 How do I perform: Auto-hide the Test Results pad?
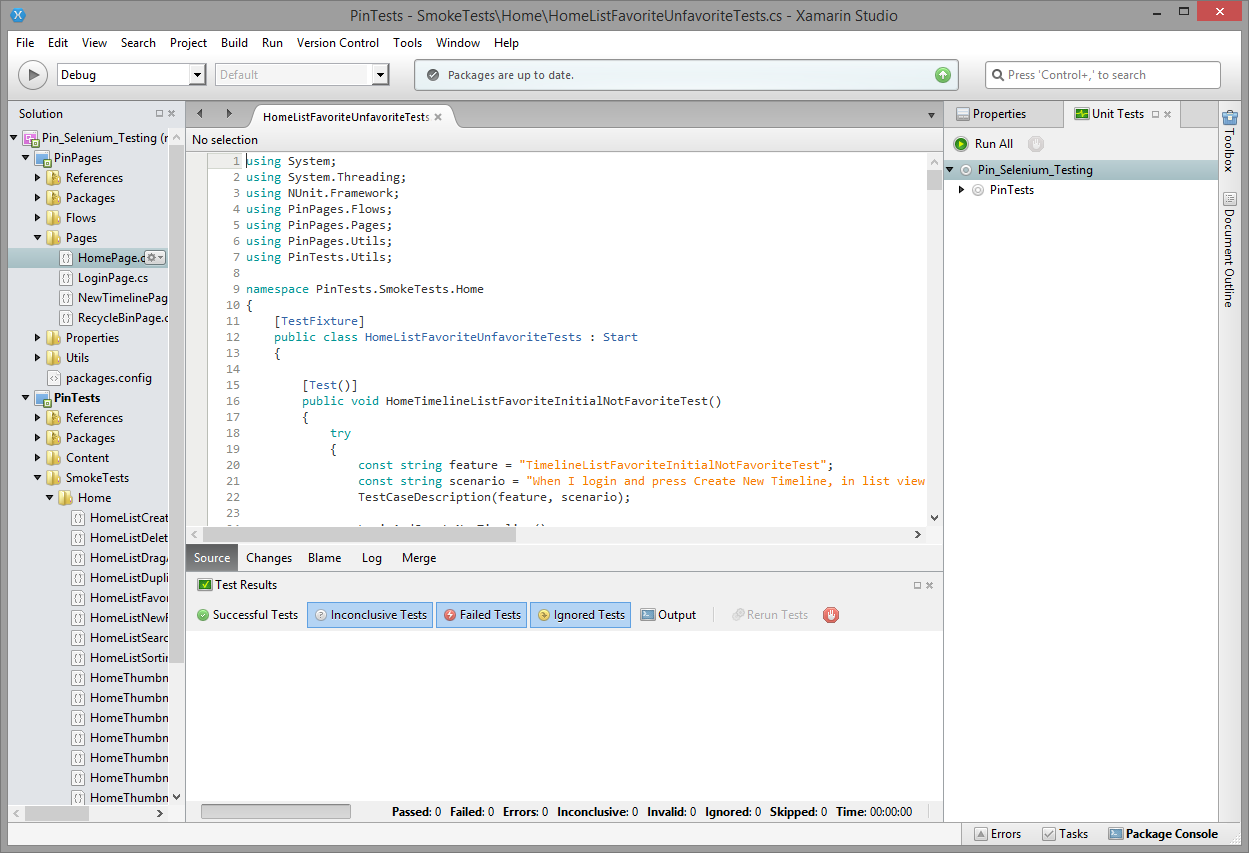[x=917, y=585]
